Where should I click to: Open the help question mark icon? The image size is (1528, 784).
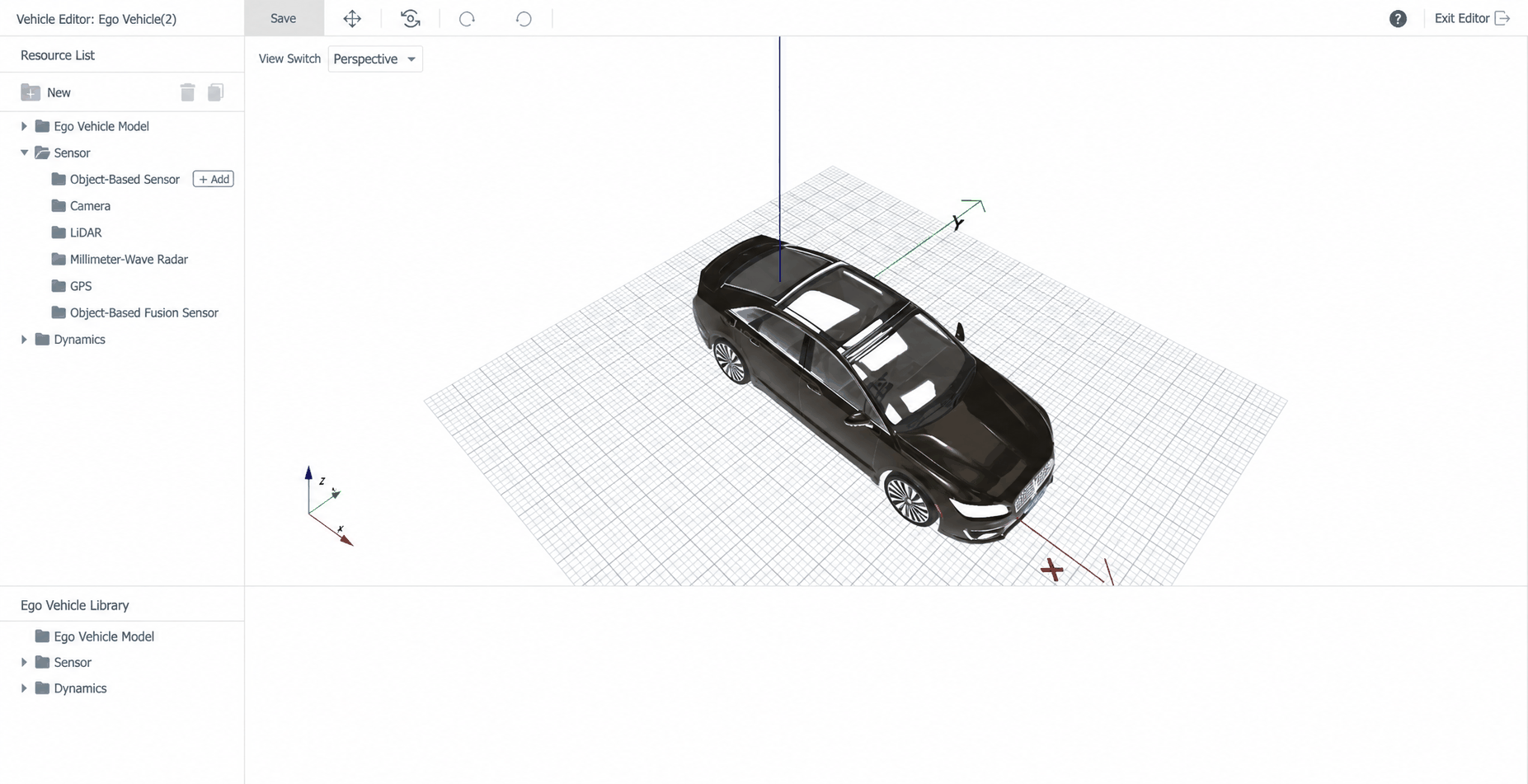click(x=1398, y=18)
